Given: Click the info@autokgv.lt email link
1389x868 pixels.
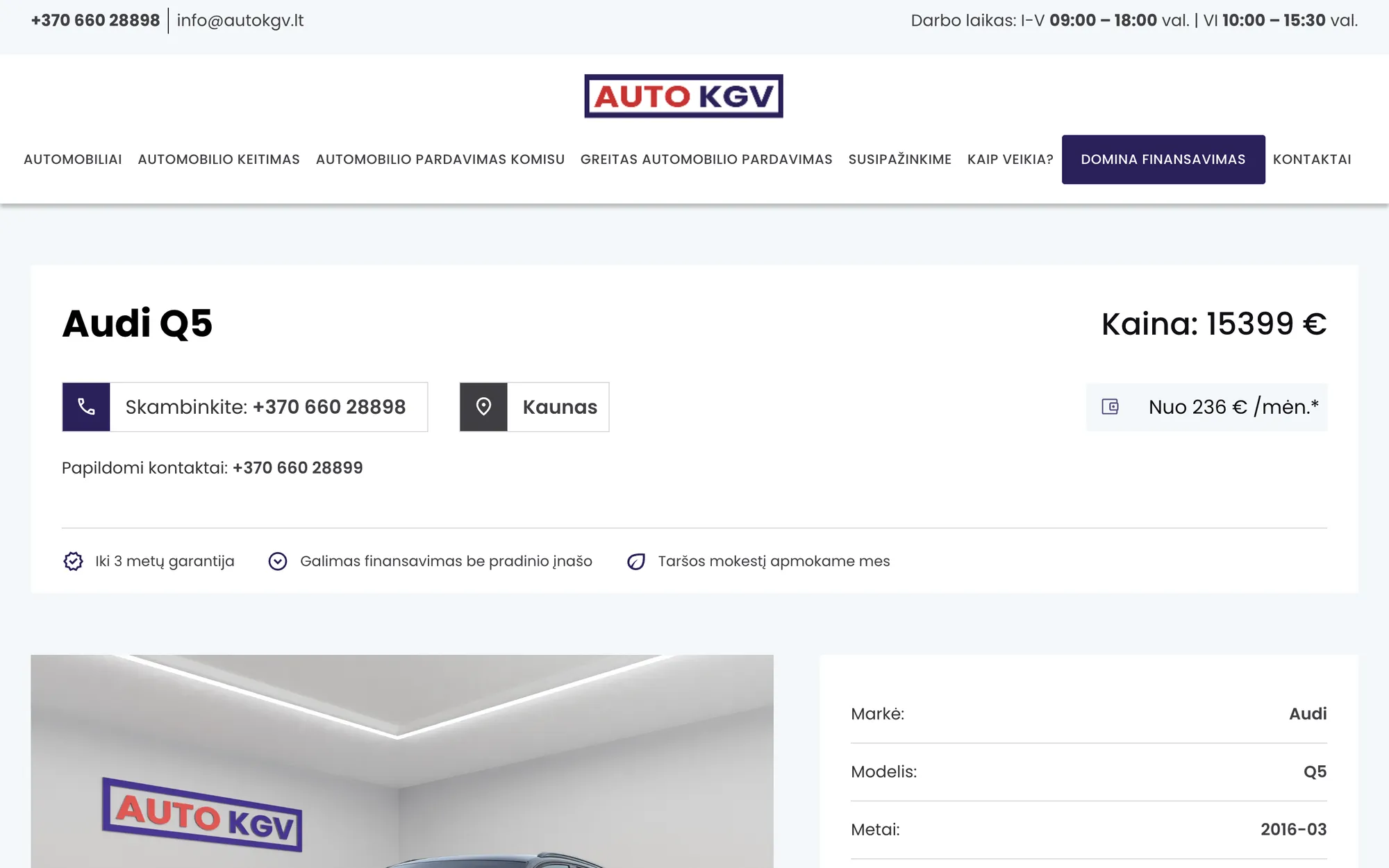Looking at the screenshot, I should tap(240, 20).
